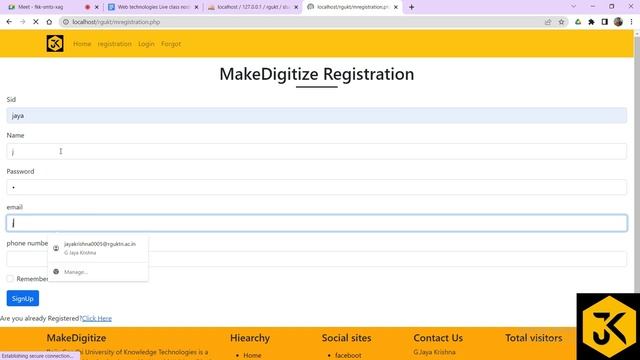Click the footer MakeDigitize heading

click(x=76, y=338)
